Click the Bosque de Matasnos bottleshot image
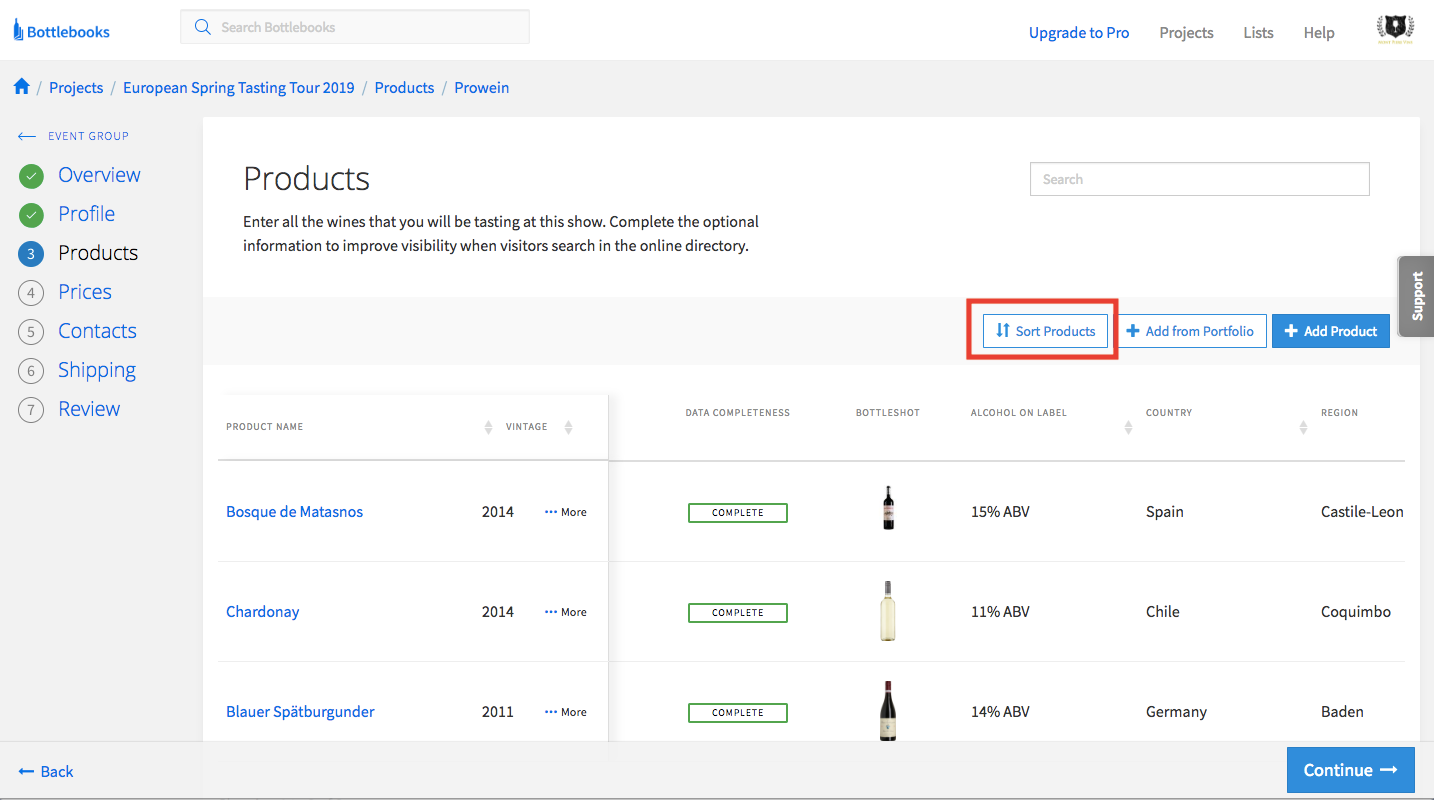The image size is (1434, 800). pos(888,508)
